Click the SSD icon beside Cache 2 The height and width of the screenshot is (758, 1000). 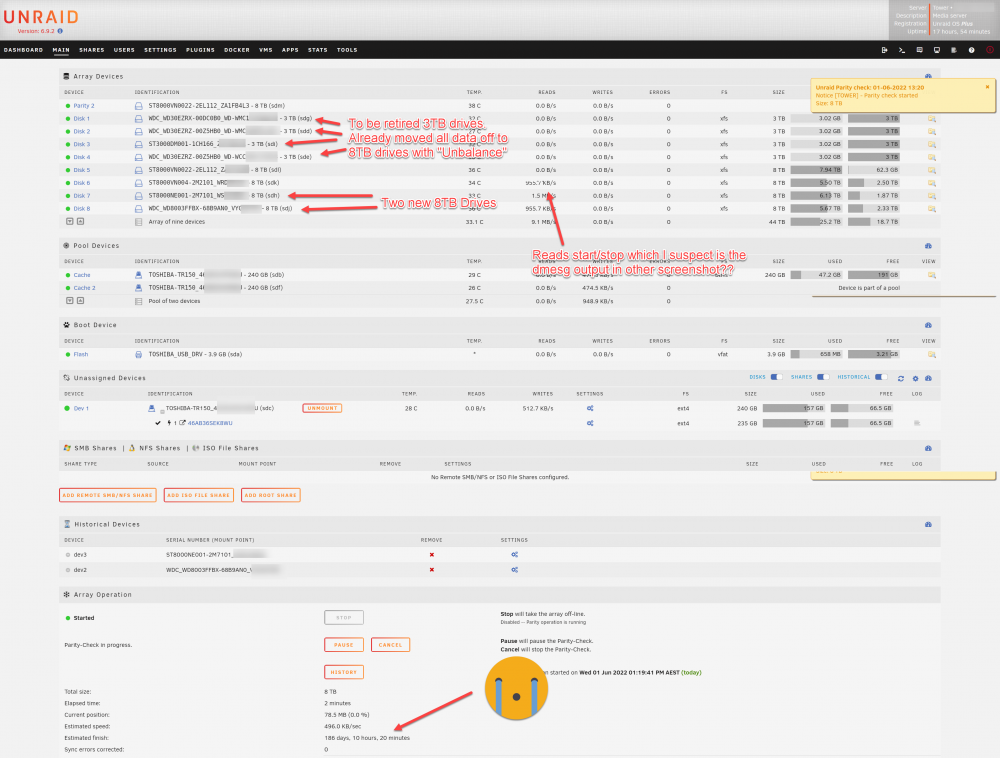pyautogui.click(x=138, y=288)
